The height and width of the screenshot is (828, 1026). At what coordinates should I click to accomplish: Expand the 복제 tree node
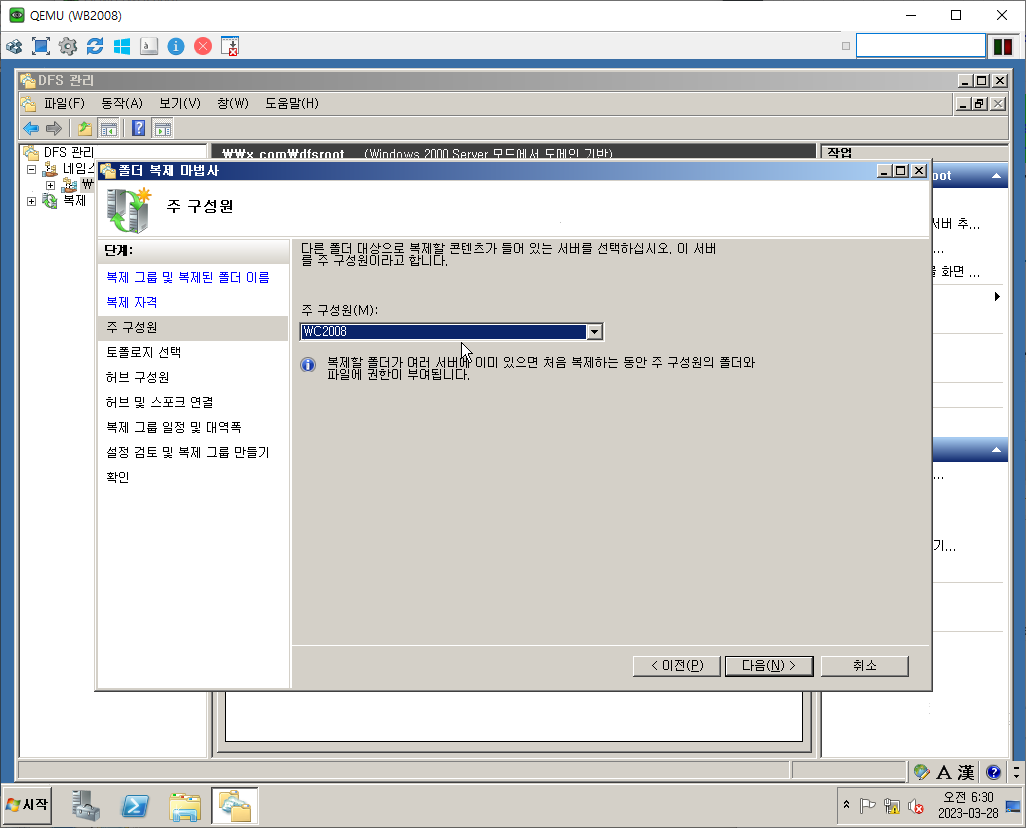click(x=31, y=201)
